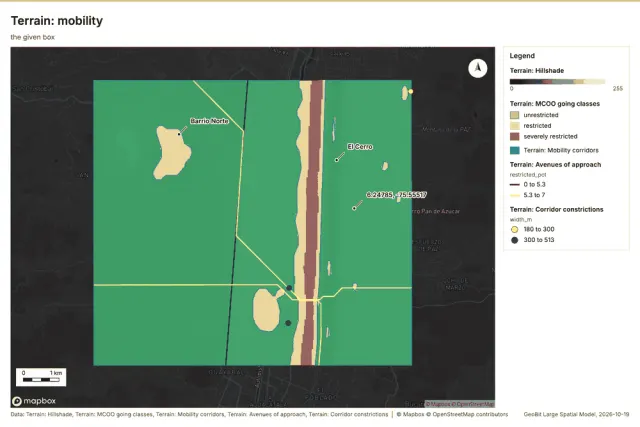
Task: Open the Mapbox attribution link on the map
Action: point(438,404)
